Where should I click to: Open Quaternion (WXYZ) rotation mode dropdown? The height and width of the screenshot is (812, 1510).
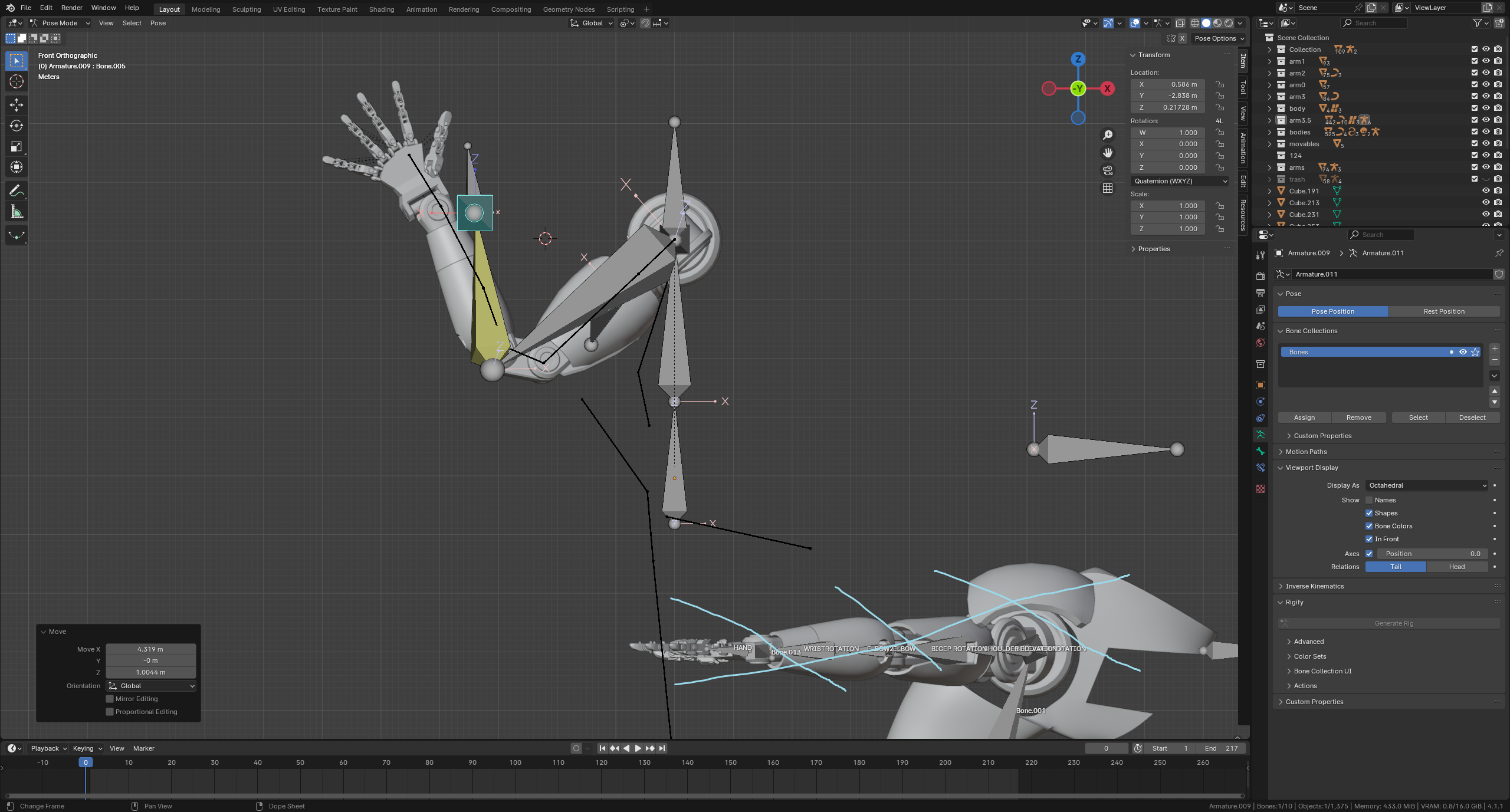pos(1180,181)
